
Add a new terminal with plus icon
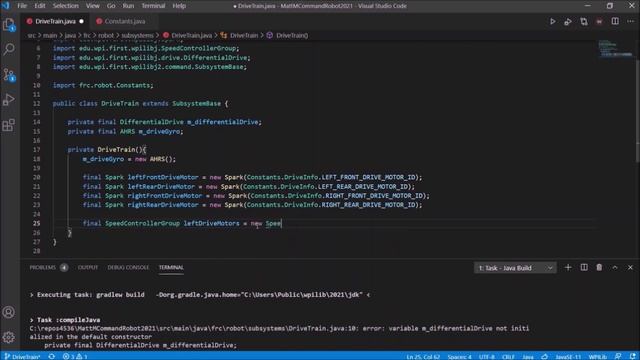568,267
